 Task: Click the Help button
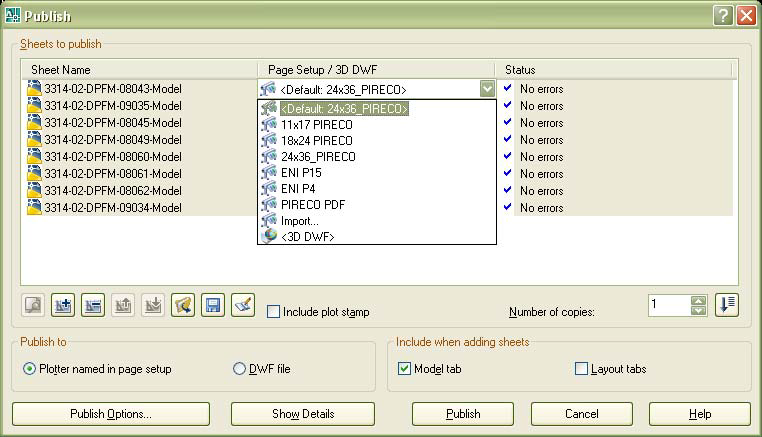point(700,414)
